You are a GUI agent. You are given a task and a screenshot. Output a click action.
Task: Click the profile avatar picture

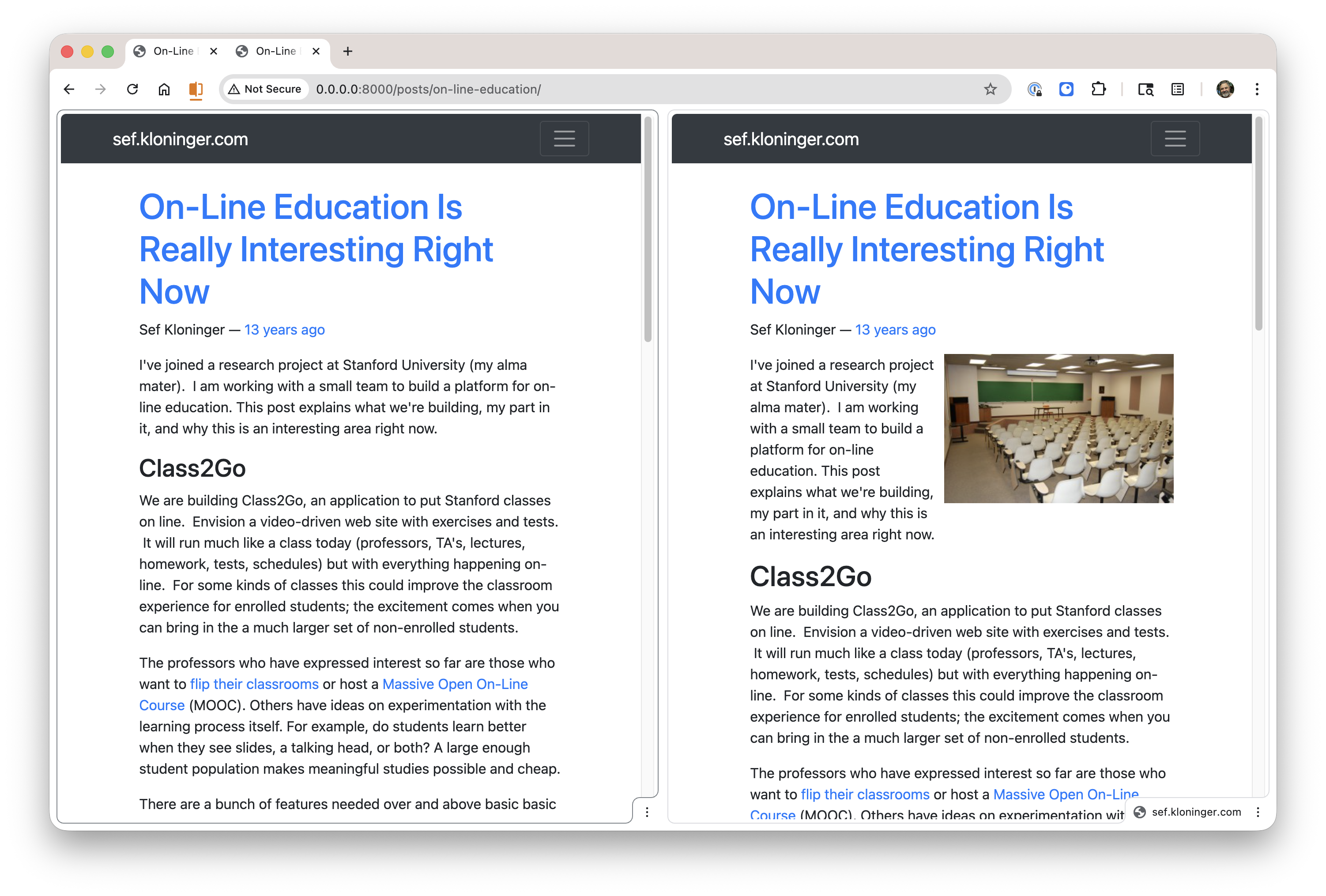coord(1224,89)
